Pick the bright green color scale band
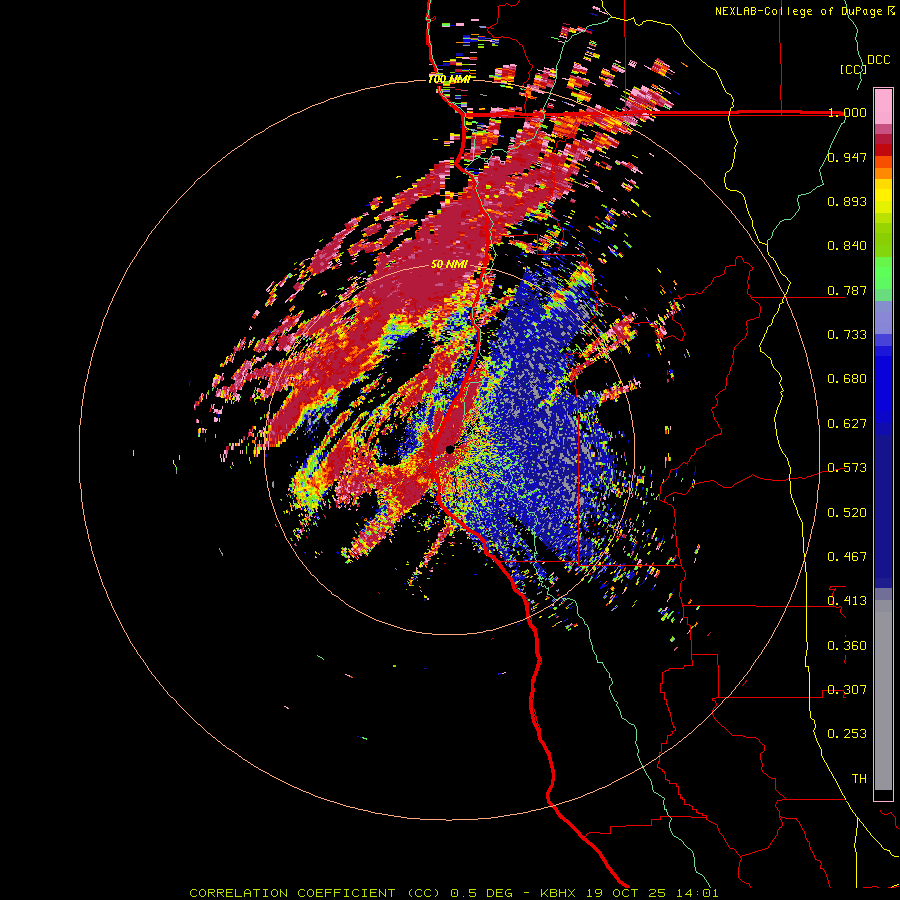Viewport: 900px width, 900px height. pyautogui.click(x=883, y=273)
